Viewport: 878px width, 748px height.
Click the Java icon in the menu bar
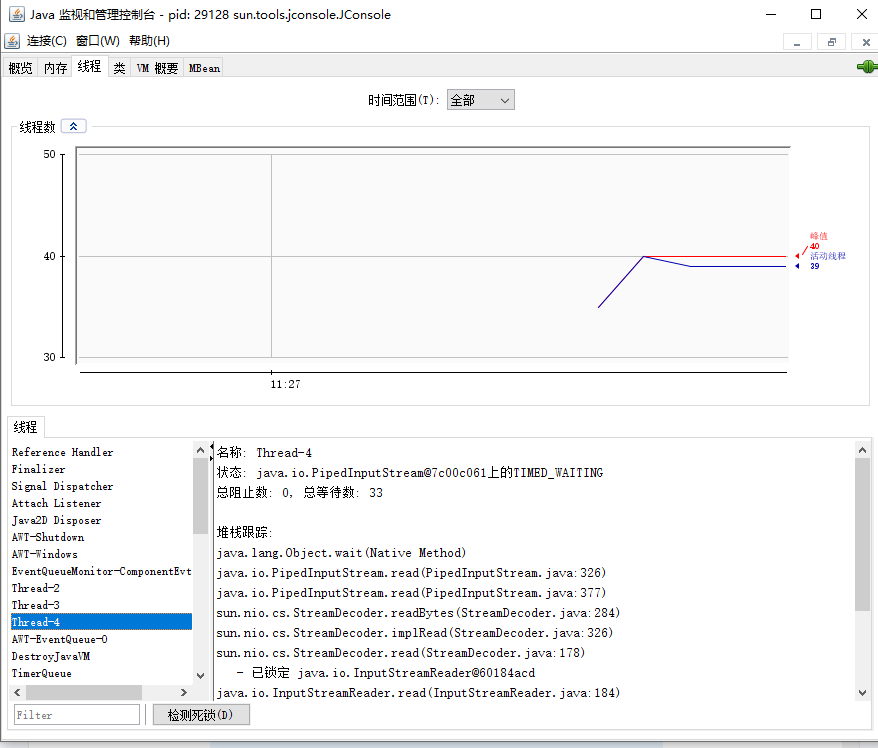click(x=12, y=41)
